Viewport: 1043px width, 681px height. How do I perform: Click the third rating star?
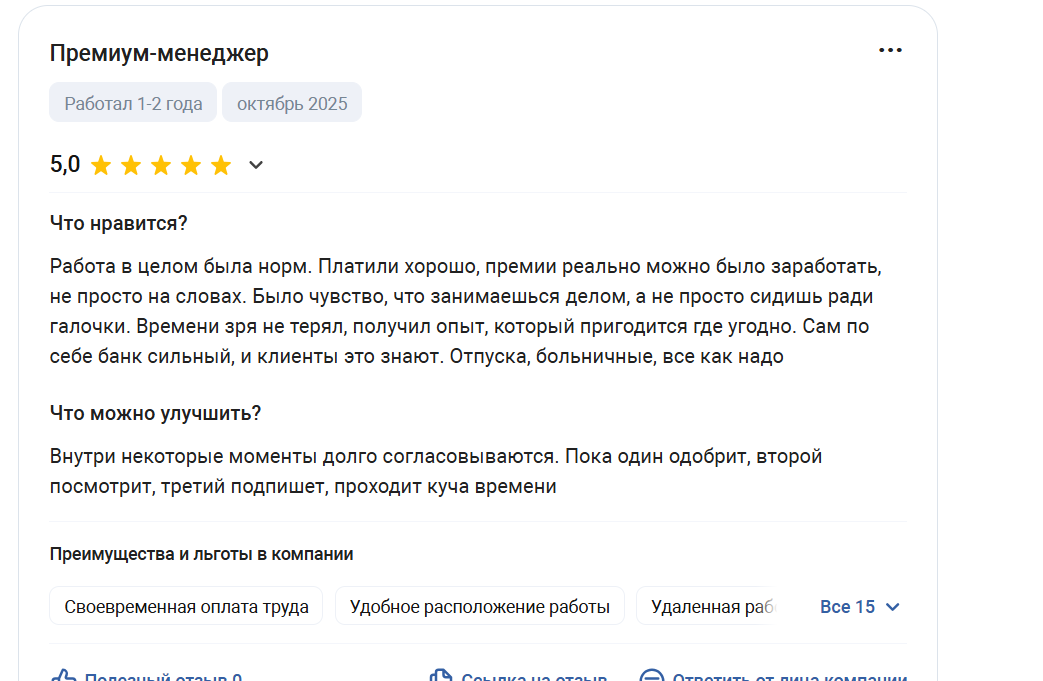(x=161, y=166)
